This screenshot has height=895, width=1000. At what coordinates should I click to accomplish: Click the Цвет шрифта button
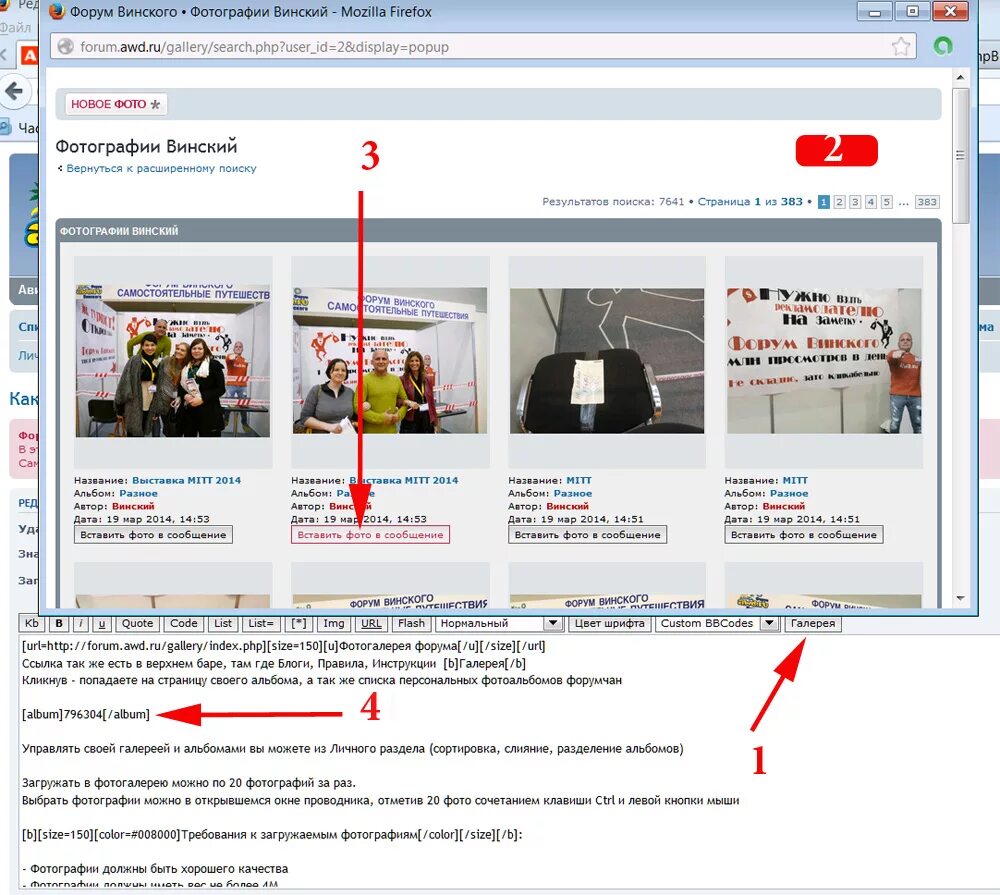(609, 623)
